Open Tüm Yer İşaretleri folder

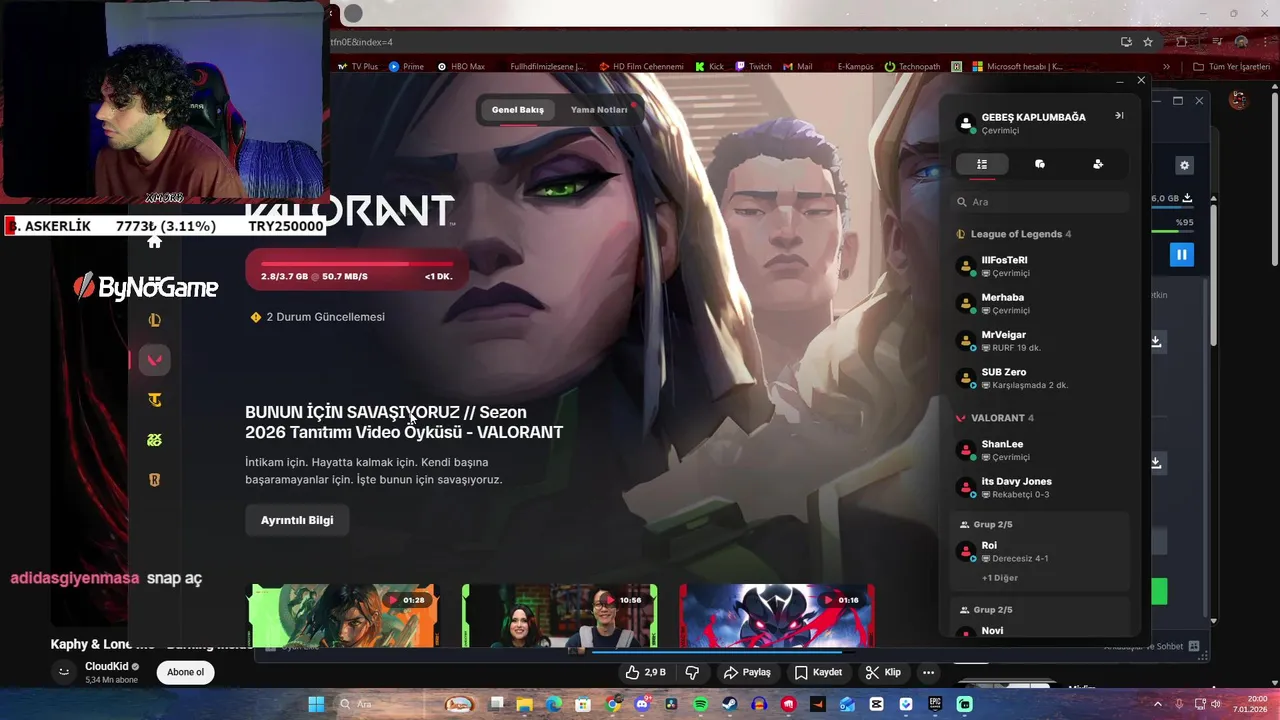[1232, 67]
